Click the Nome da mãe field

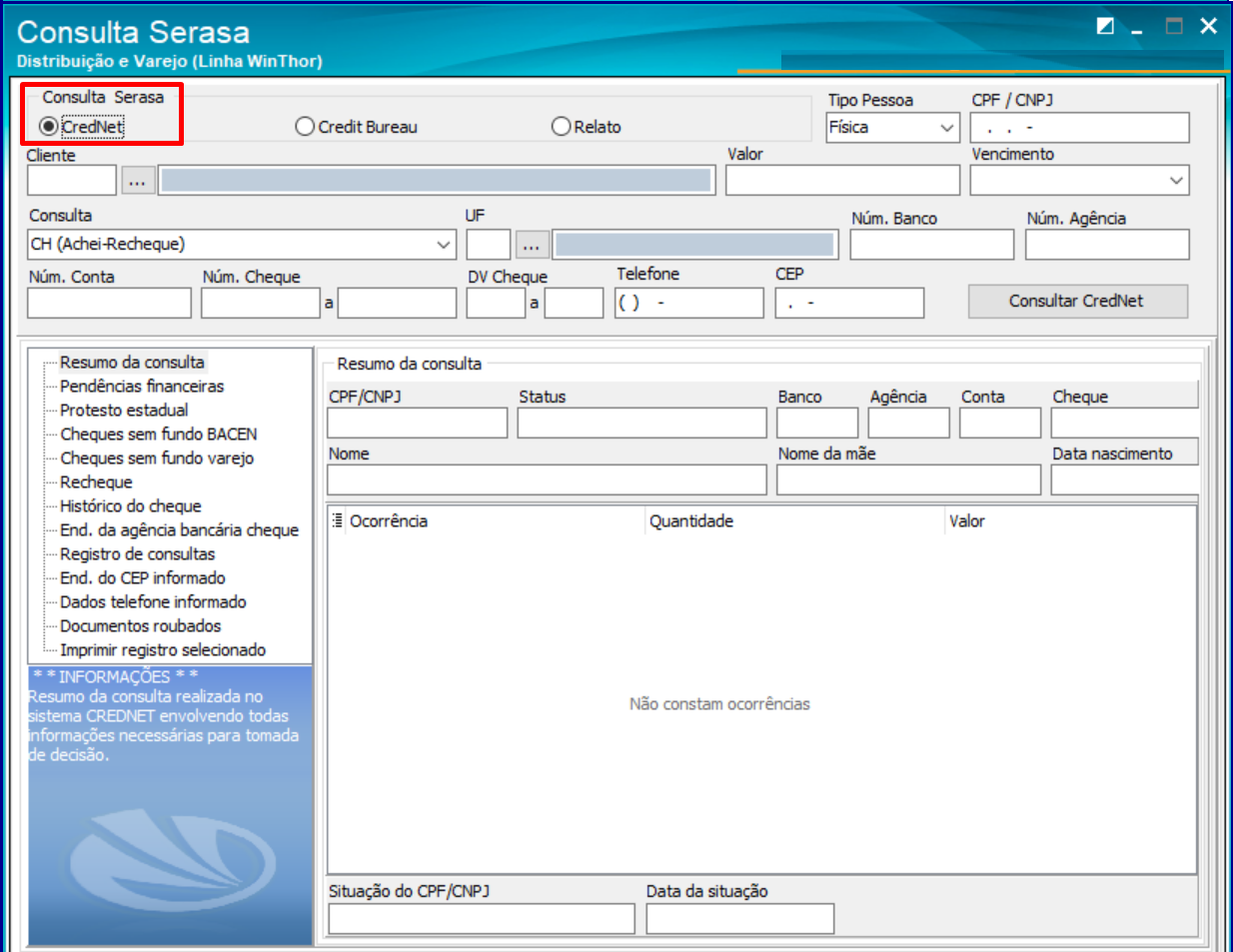click(908, 480)
